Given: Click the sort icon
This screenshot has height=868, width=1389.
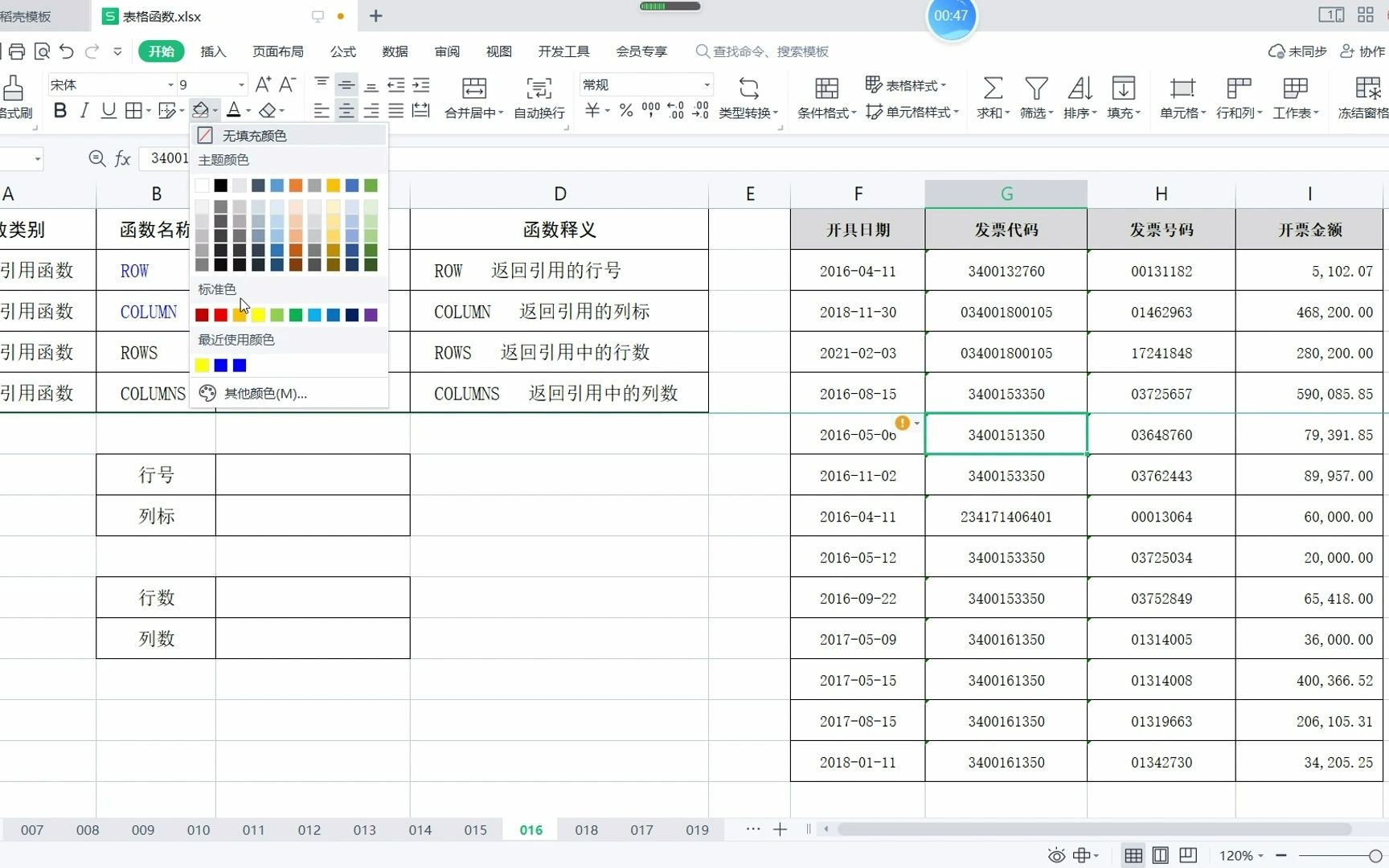Looking at the screenshot, I should tap(1080, 88).
